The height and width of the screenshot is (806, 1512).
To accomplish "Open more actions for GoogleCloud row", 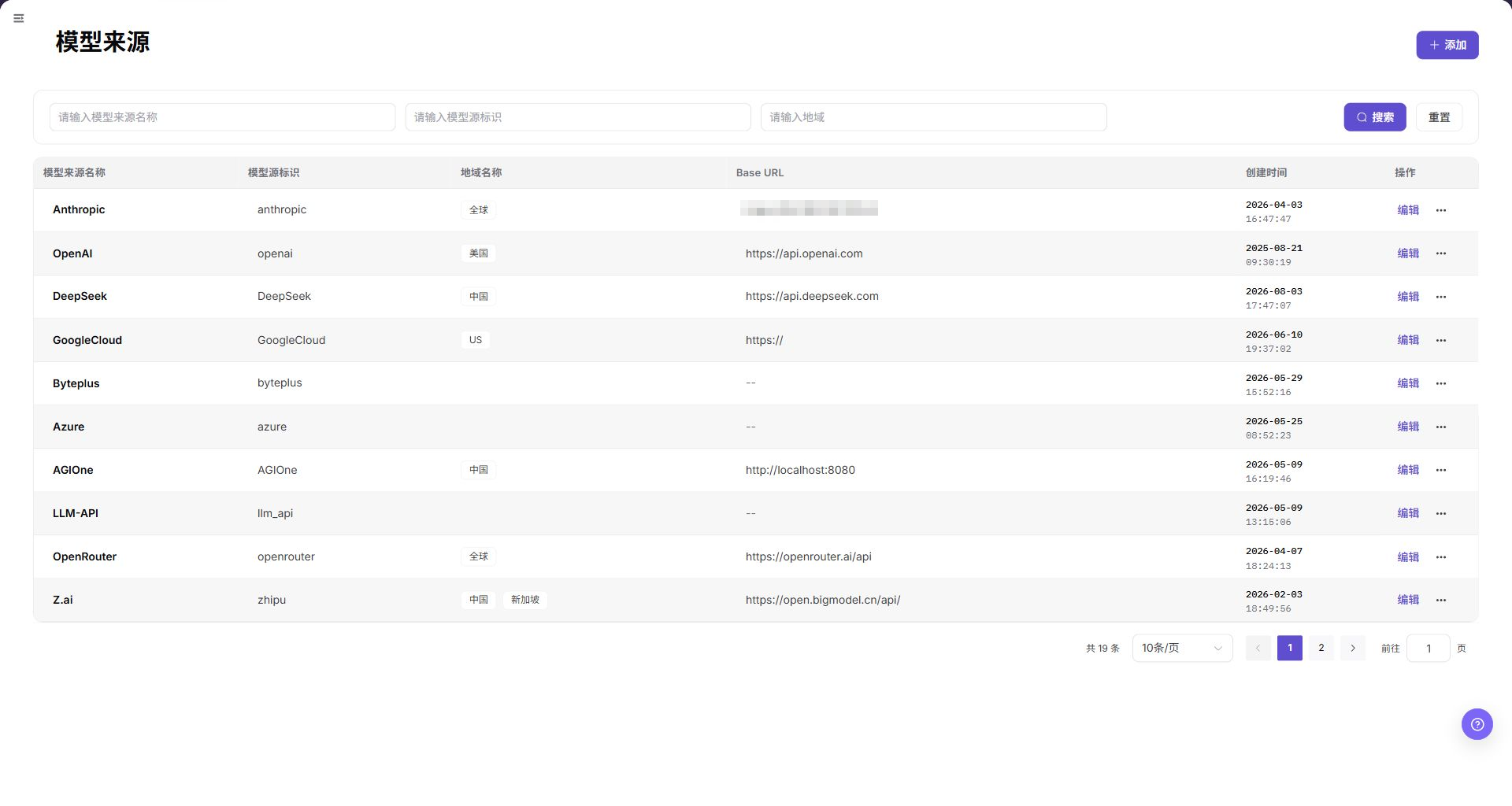I will (1440, 340).
